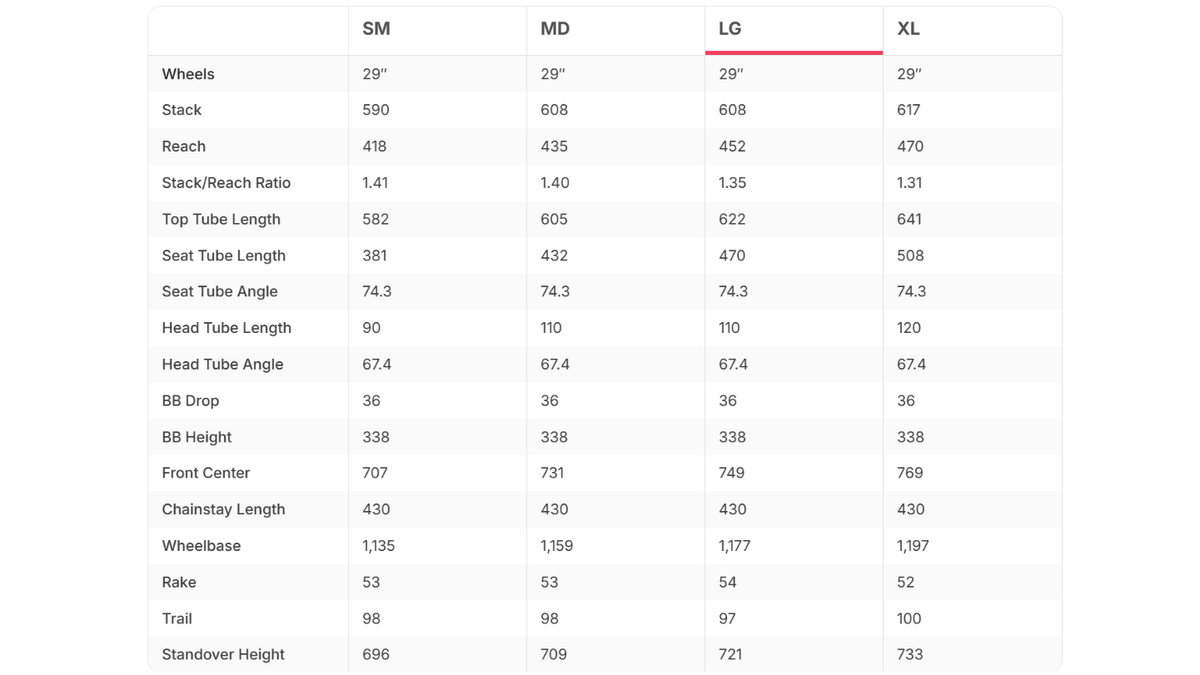Select SM Seat Tube Length value 381
The width and height of the screenshot is (1200, 675).
375,255
